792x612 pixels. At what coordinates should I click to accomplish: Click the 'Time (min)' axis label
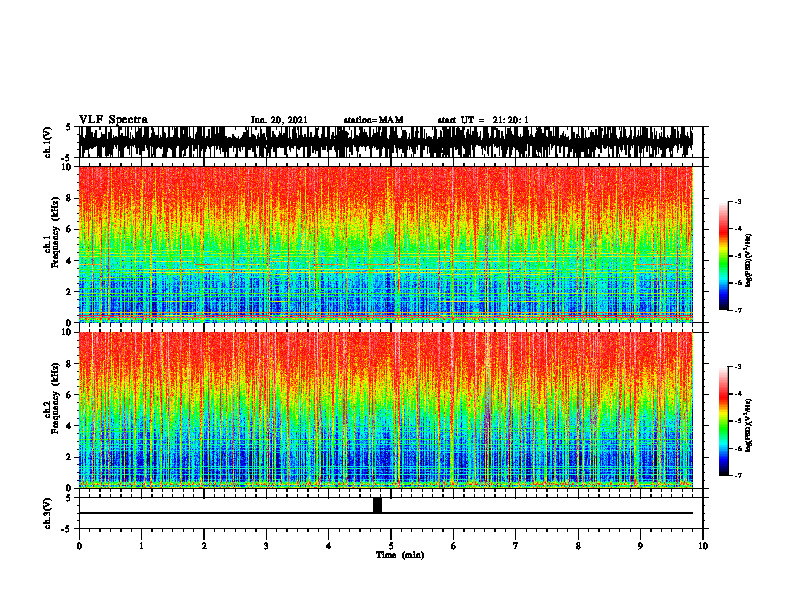(x=400, y=555)
